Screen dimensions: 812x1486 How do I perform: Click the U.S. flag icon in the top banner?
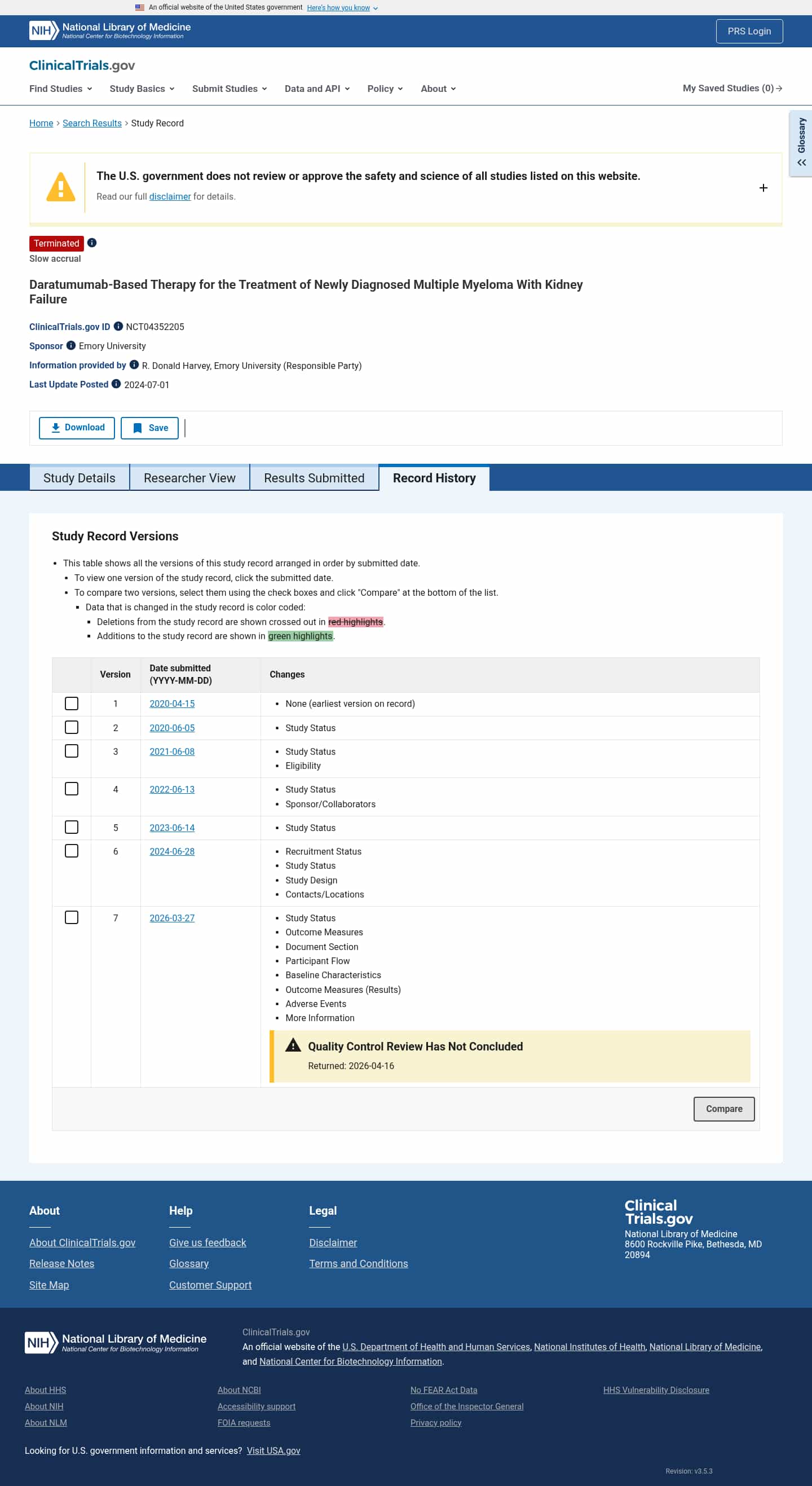[x=140, y=7]
